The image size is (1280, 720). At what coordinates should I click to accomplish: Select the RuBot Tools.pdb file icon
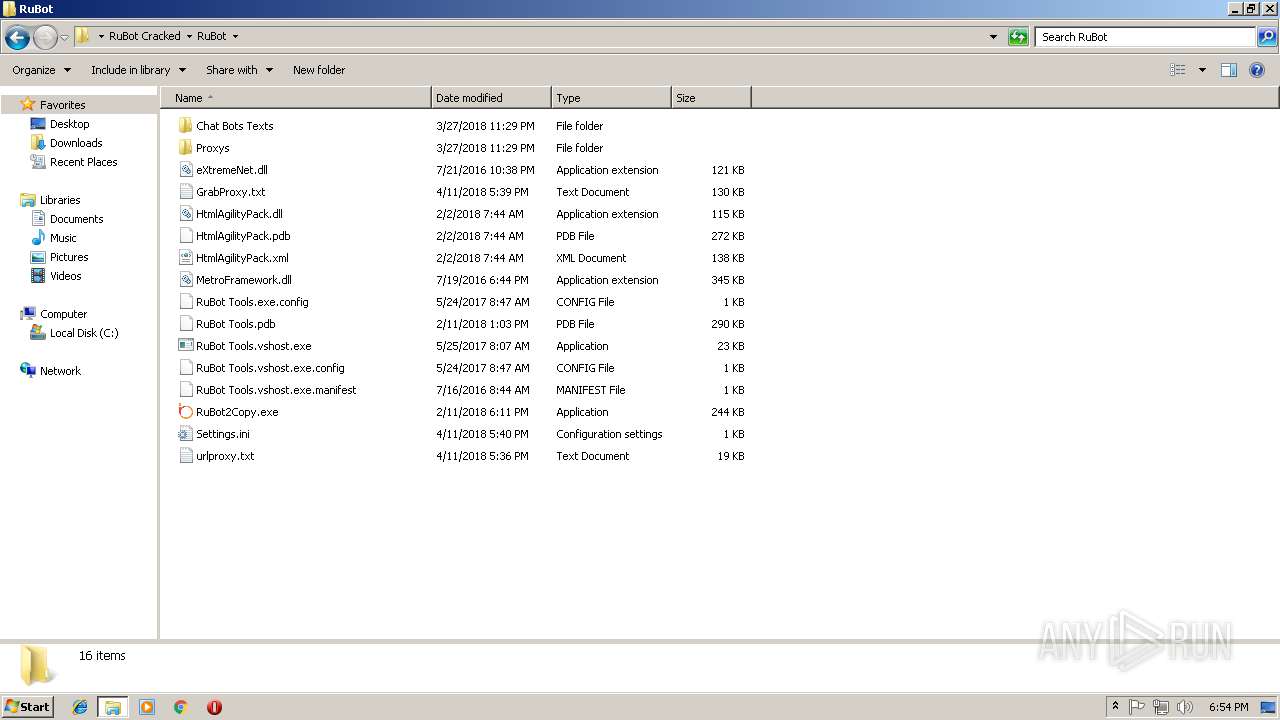185,324
